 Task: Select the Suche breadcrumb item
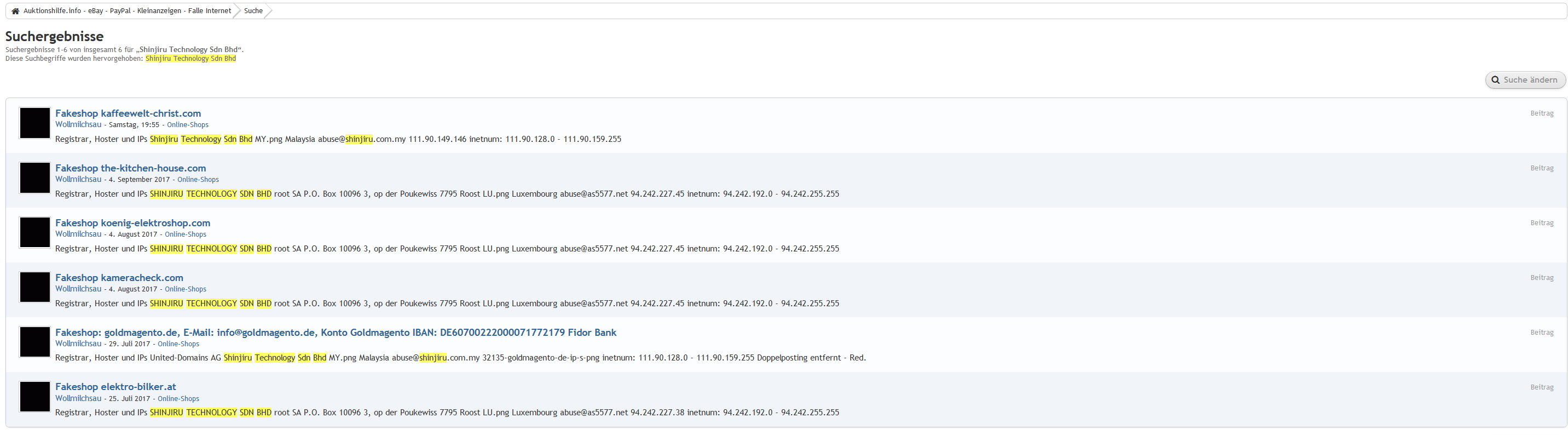pos(253,11)
